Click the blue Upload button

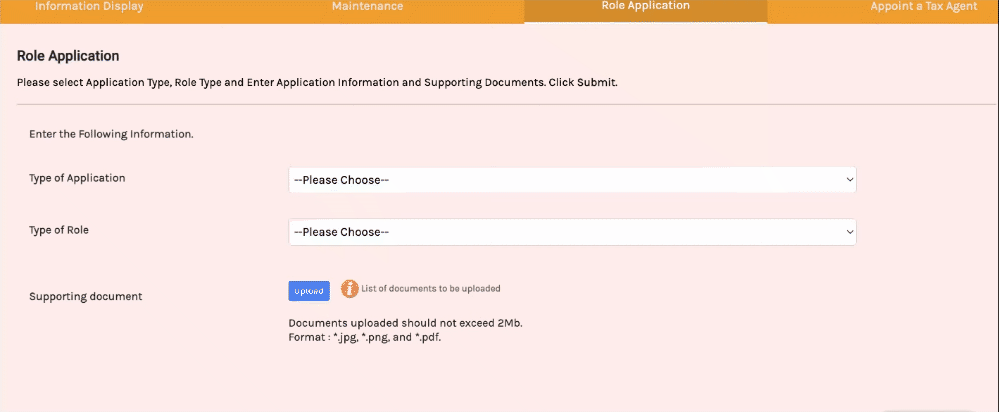pyautogui.click(x=309, y=291)
